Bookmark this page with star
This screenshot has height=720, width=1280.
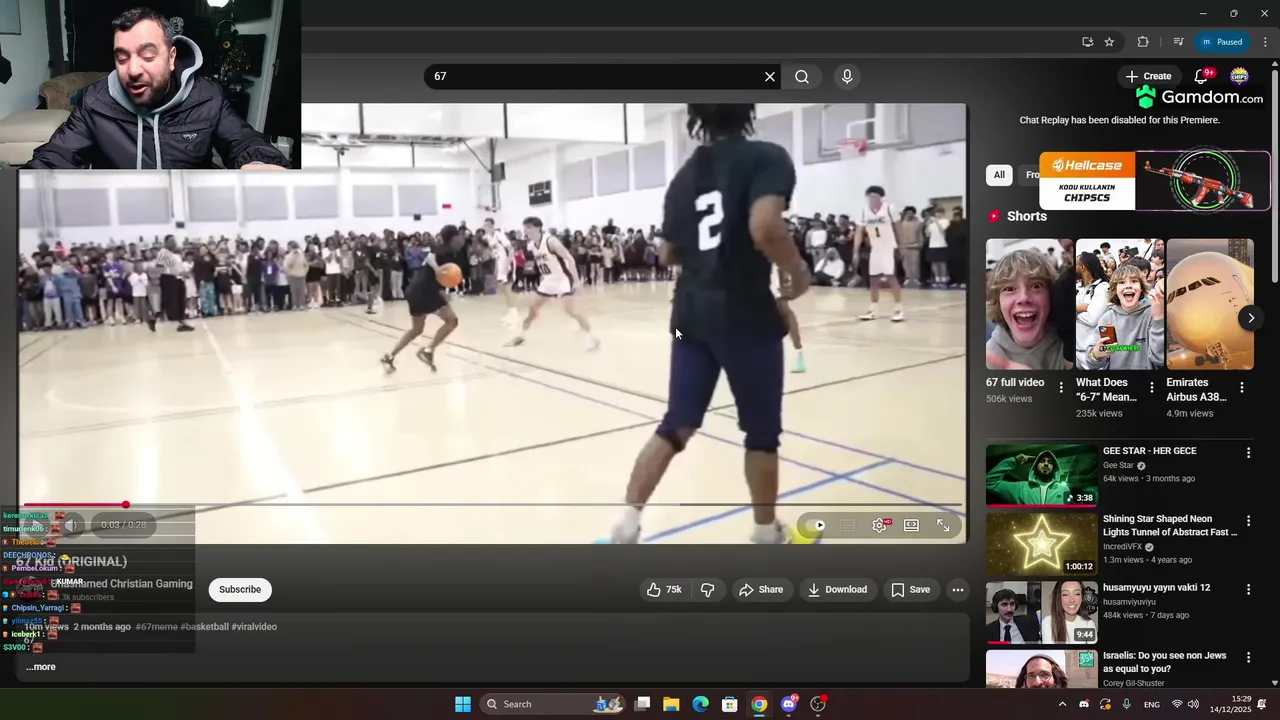coord(1109,42)
